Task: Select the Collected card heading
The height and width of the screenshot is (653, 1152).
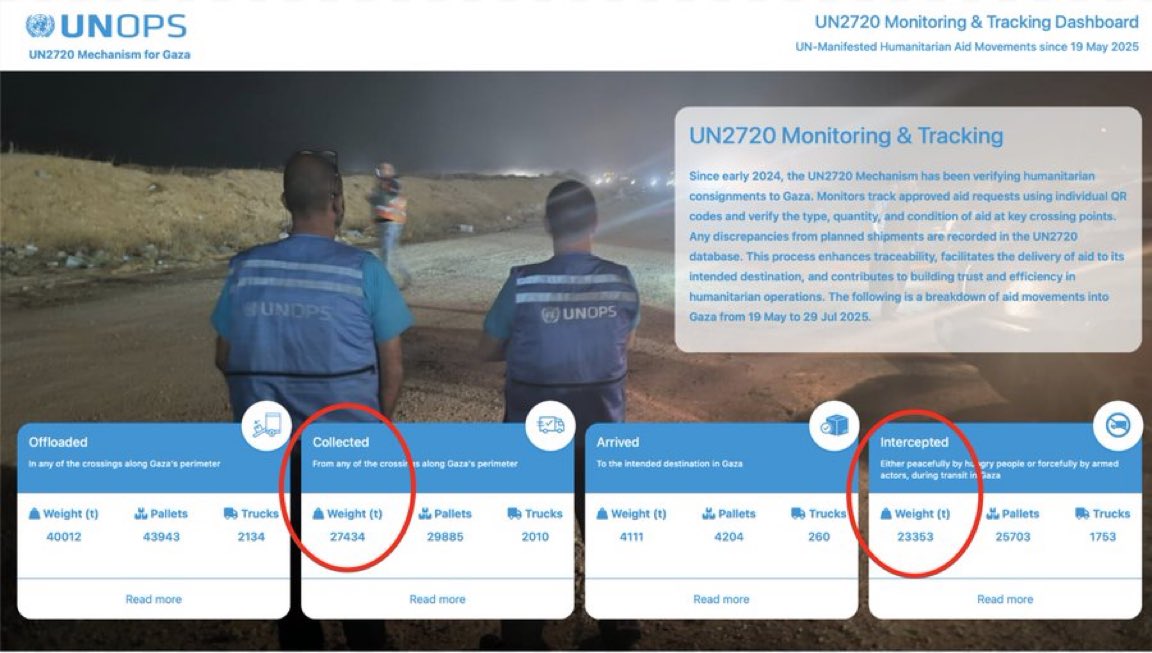Action: [341, 442]
